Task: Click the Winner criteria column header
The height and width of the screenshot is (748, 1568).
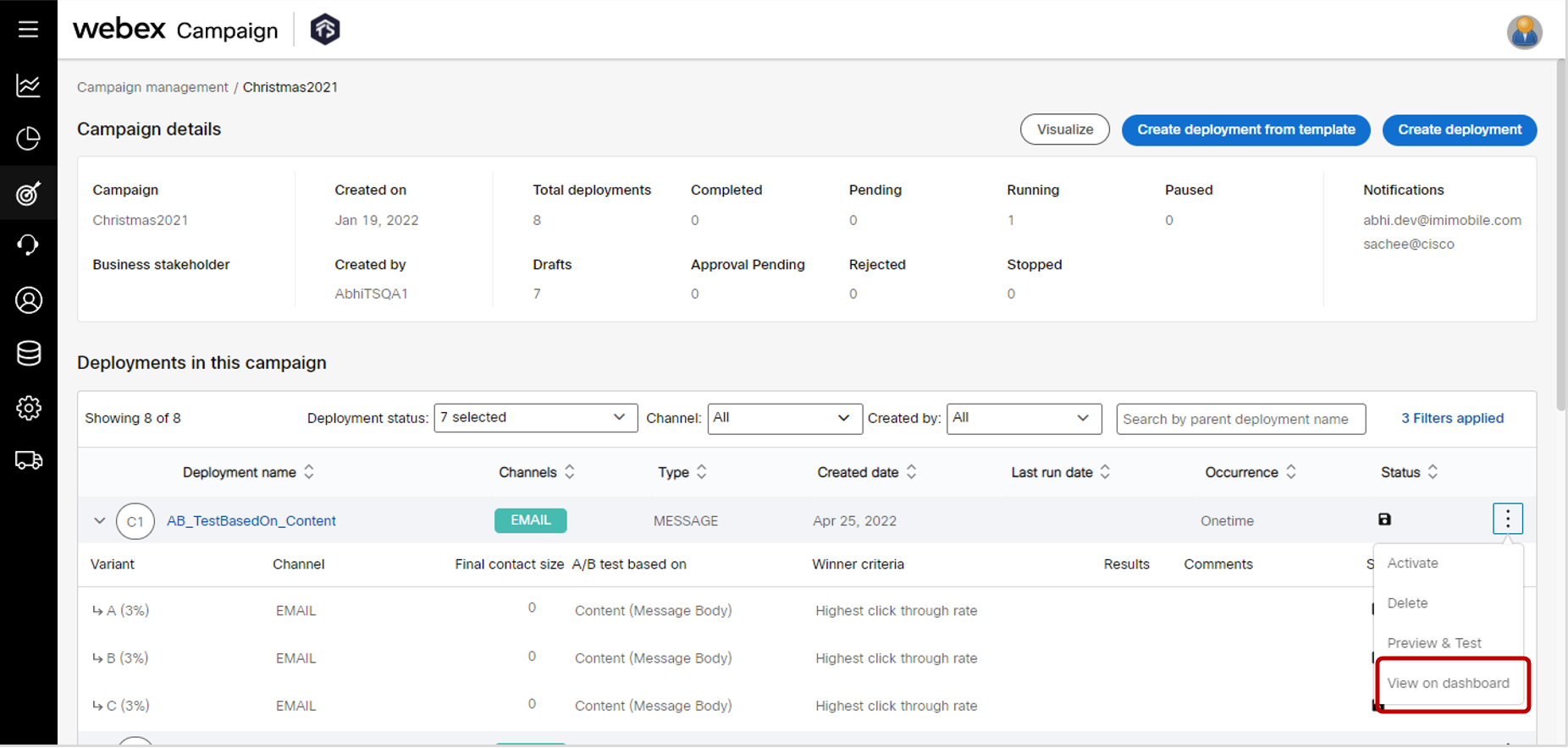Action: pyautogui.click(x=858, y=564)
